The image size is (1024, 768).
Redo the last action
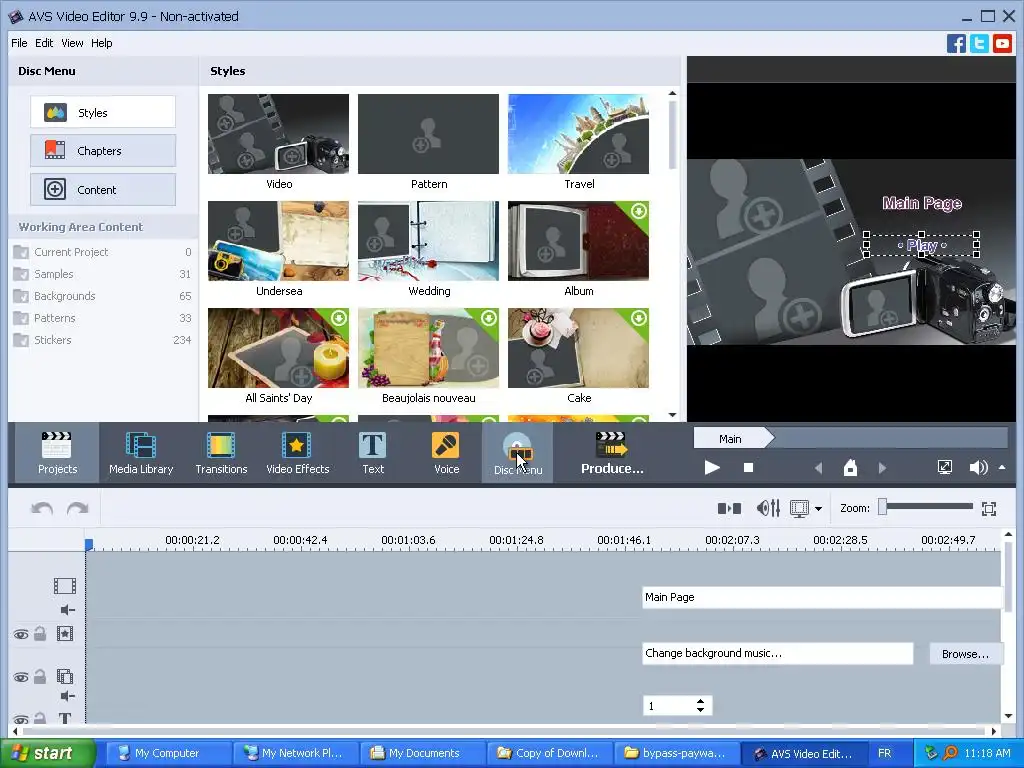tap(78, 508)
